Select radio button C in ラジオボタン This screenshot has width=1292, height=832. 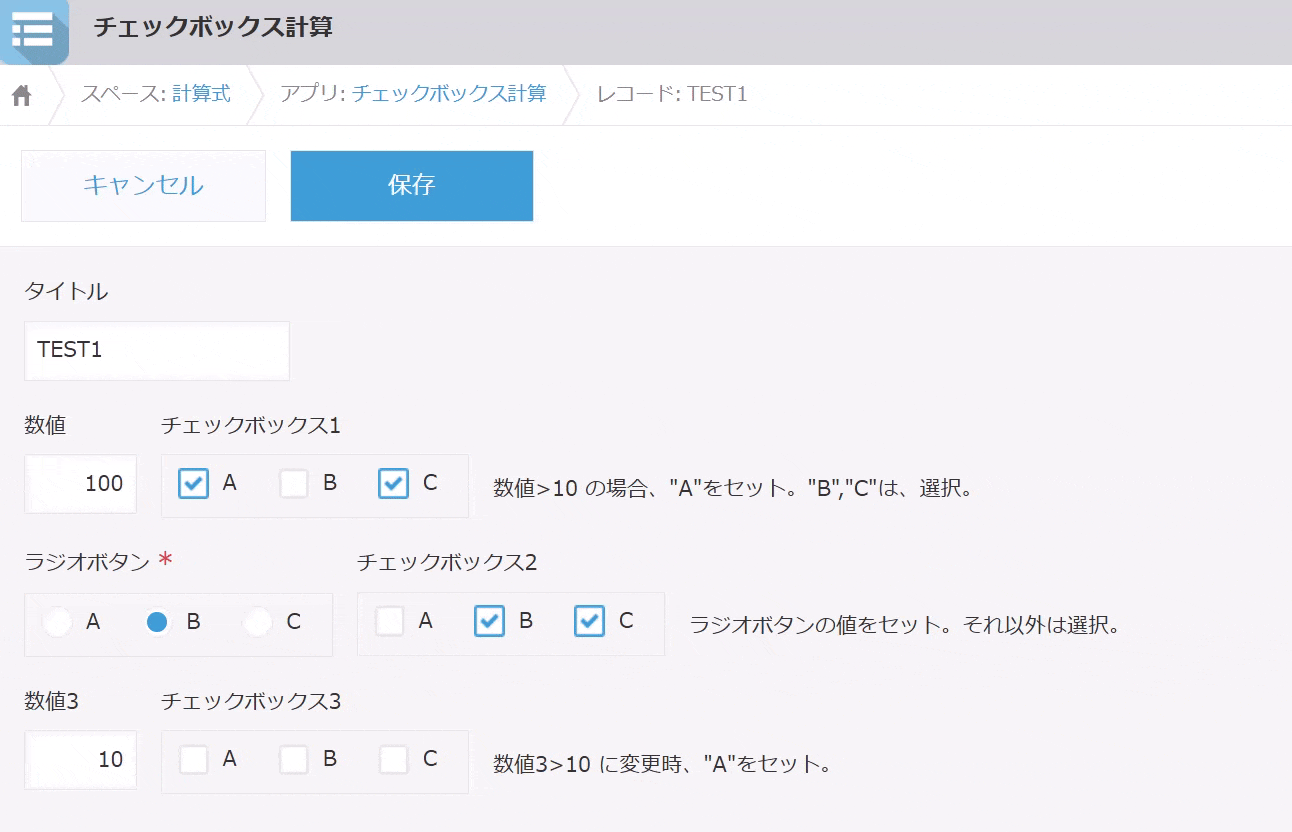pos(258,622)
